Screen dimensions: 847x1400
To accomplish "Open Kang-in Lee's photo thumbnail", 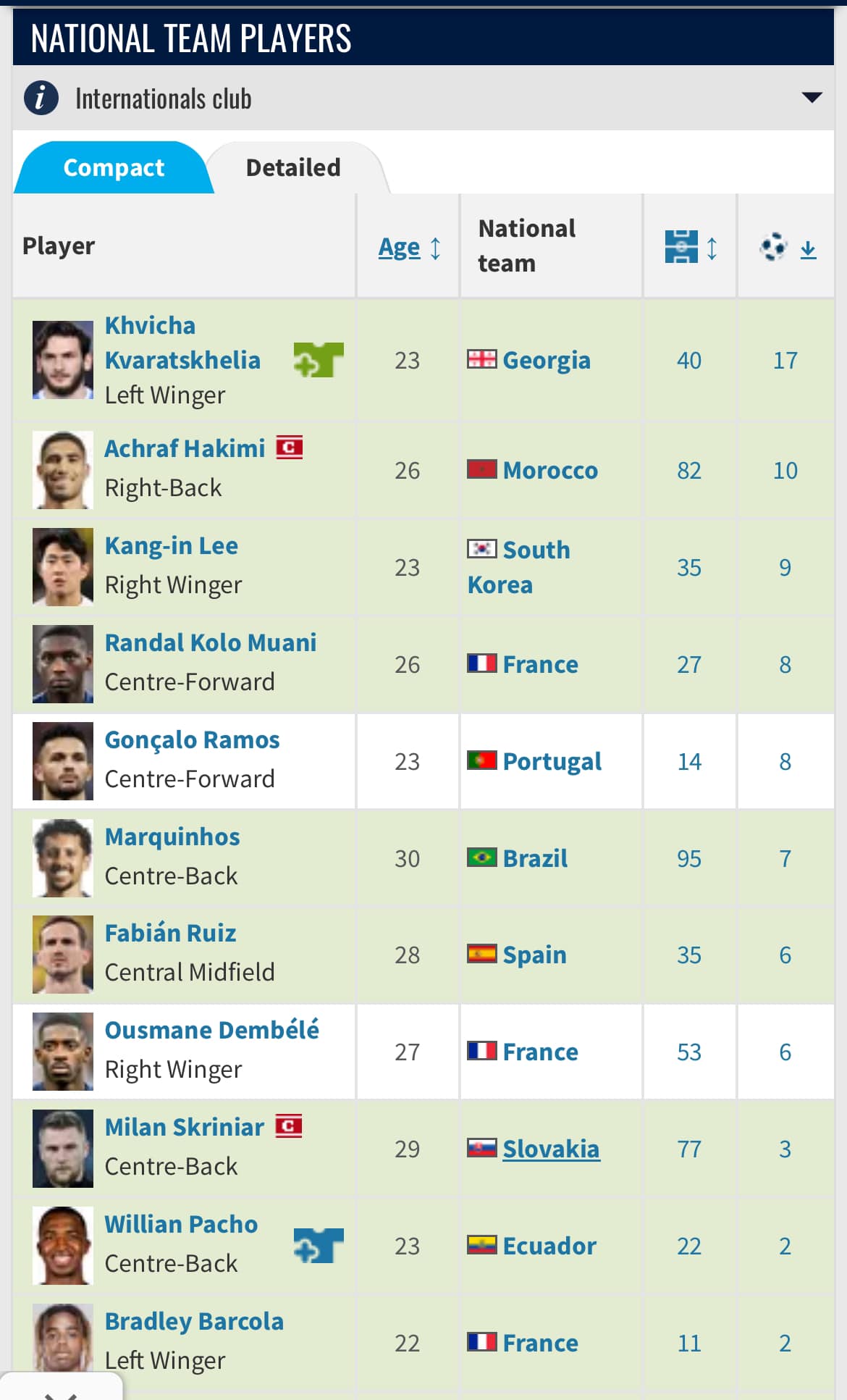I will point(63,566).
